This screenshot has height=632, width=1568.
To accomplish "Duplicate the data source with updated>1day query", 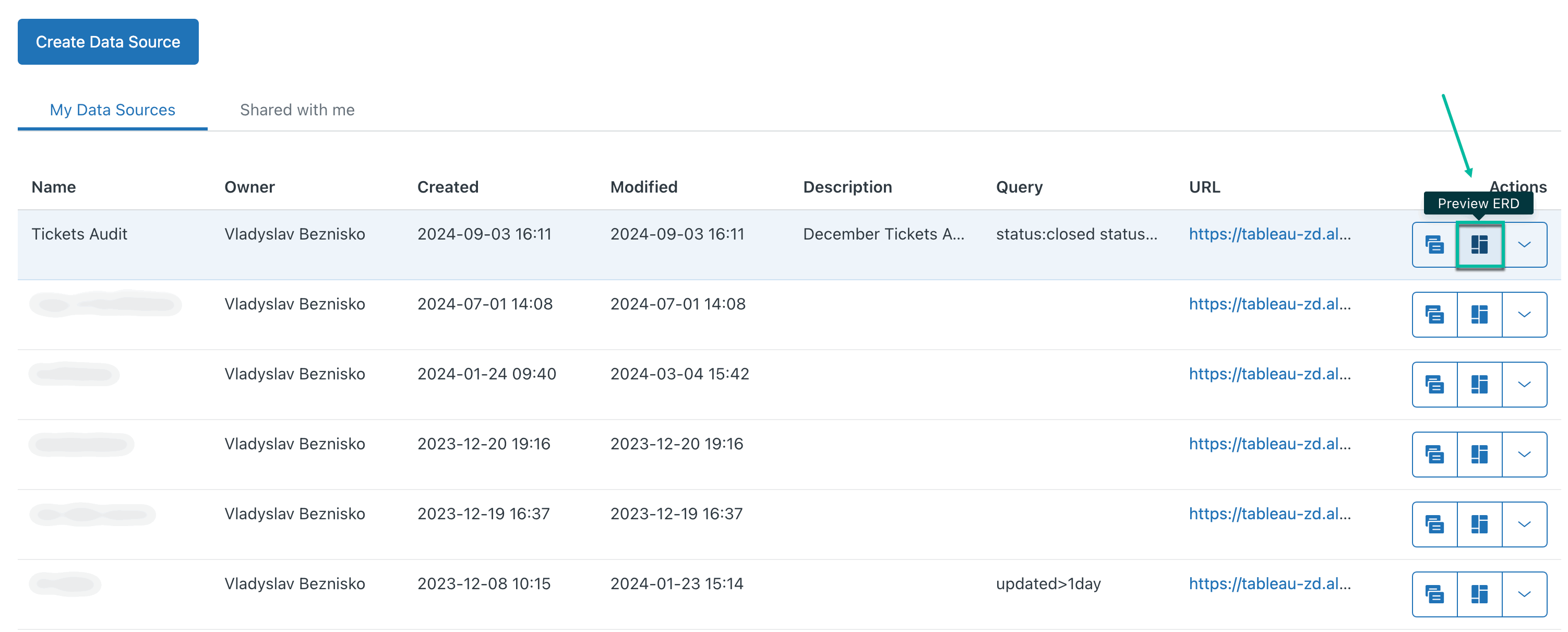I will pyautogui.click(x=1435, y=594).
